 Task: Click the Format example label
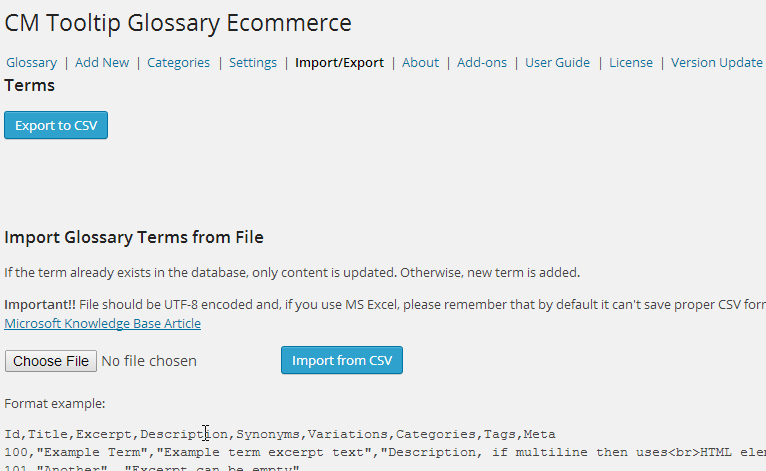tap(55, 404)
